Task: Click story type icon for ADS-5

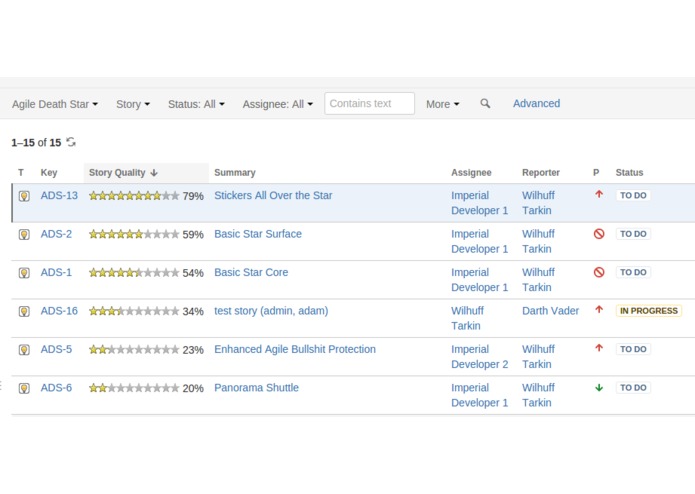Action: coord(24,350)
